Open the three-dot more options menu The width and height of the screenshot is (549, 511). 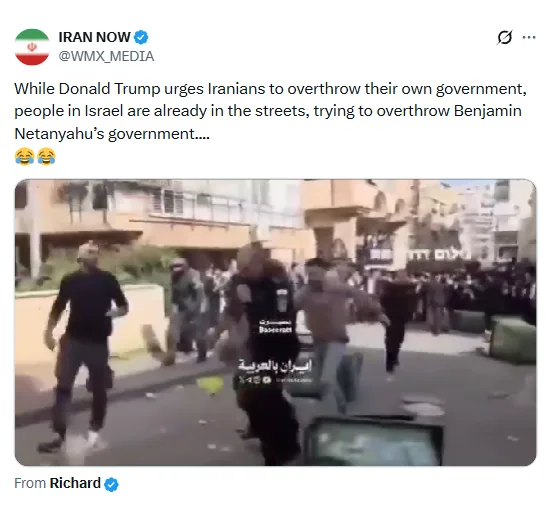pos(529,37)
